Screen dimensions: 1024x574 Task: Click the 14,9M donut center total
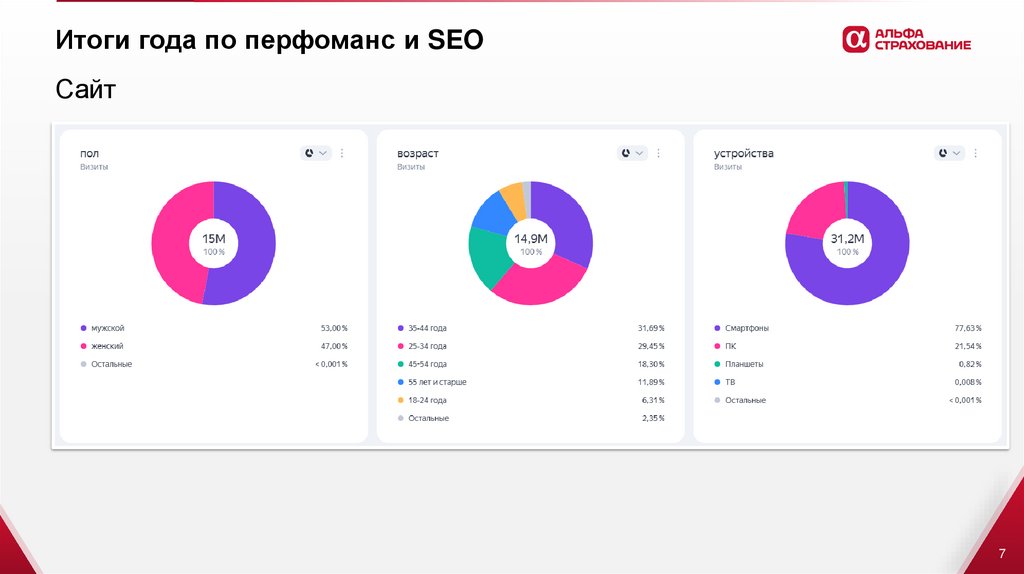pos(531,239)
